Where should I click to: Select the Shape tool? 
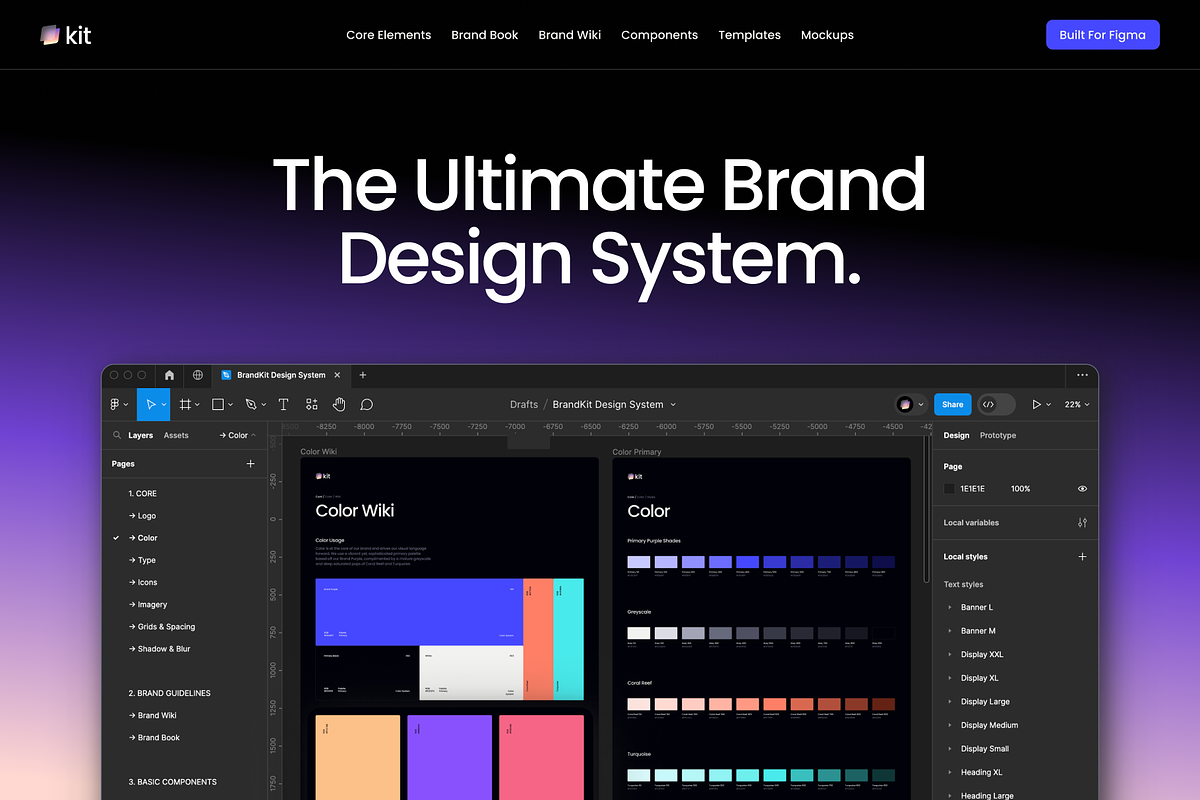point(217,404)
